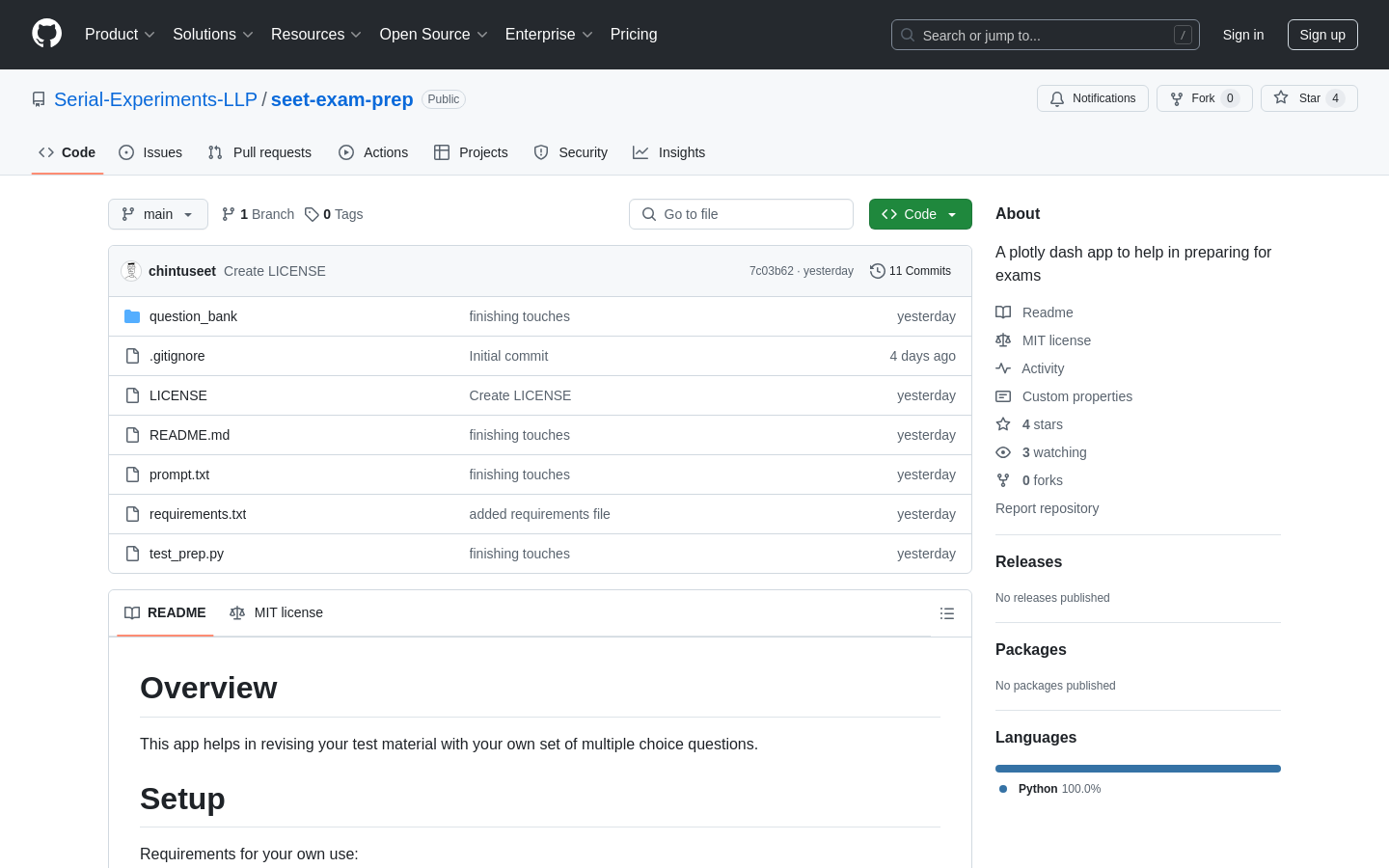
Task: Open the Releases heading link
Action: 1028,561
